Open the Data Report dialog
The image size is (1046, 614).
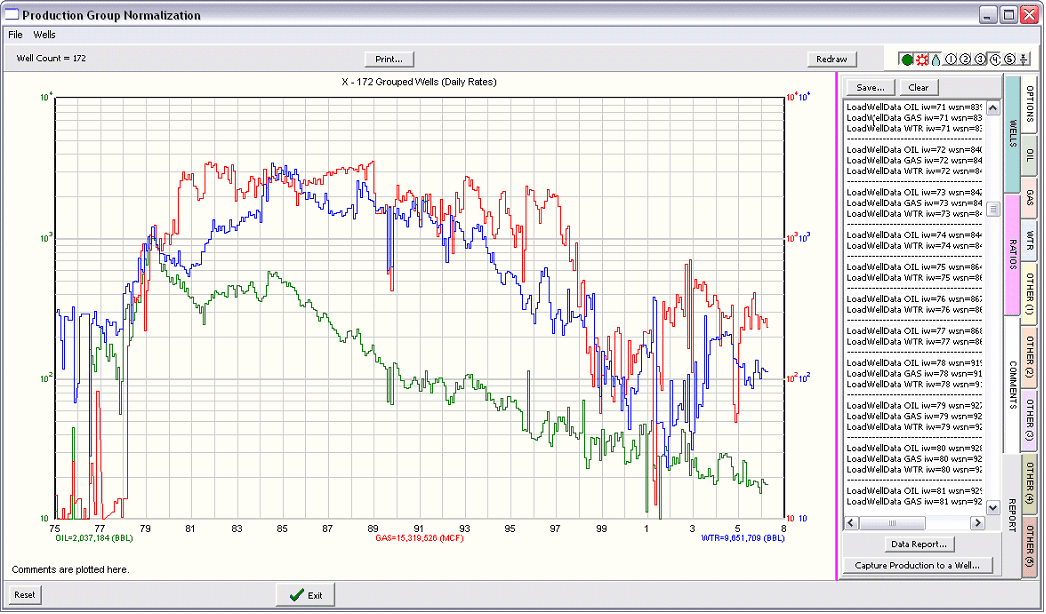[919, 544]
